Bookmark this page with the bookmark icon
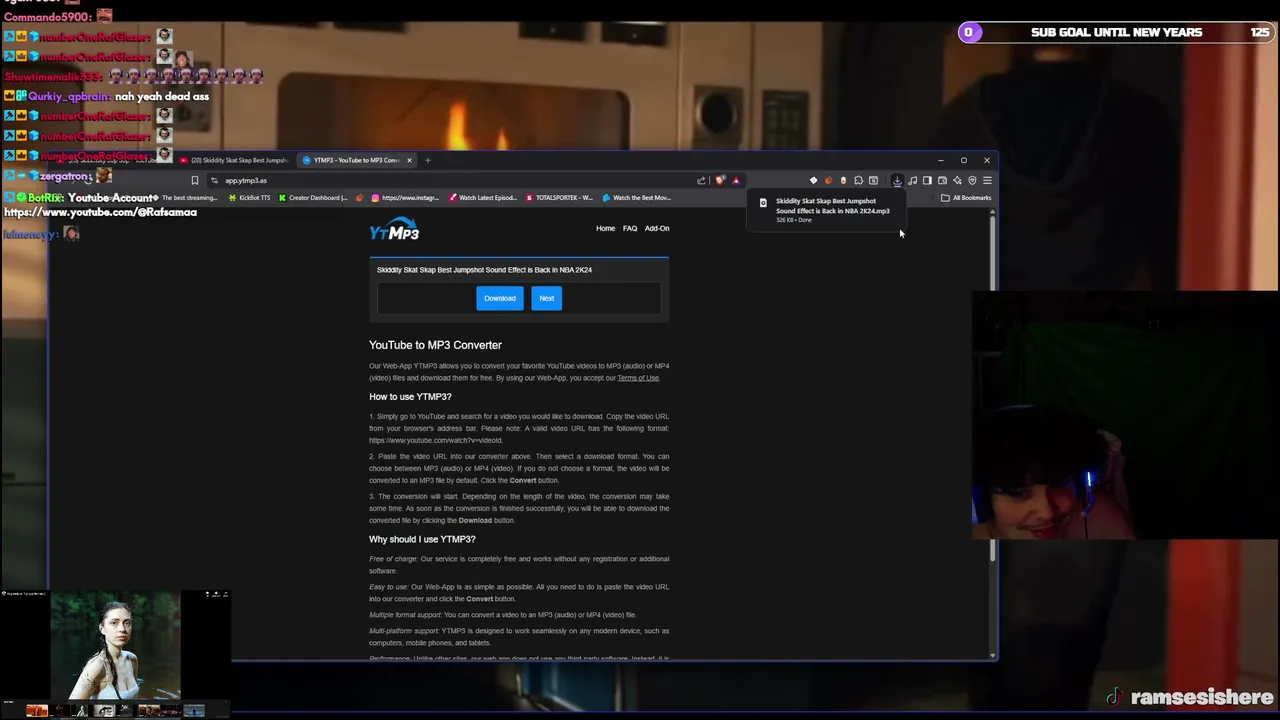The image size is (1280, 720). pos(195,181)
